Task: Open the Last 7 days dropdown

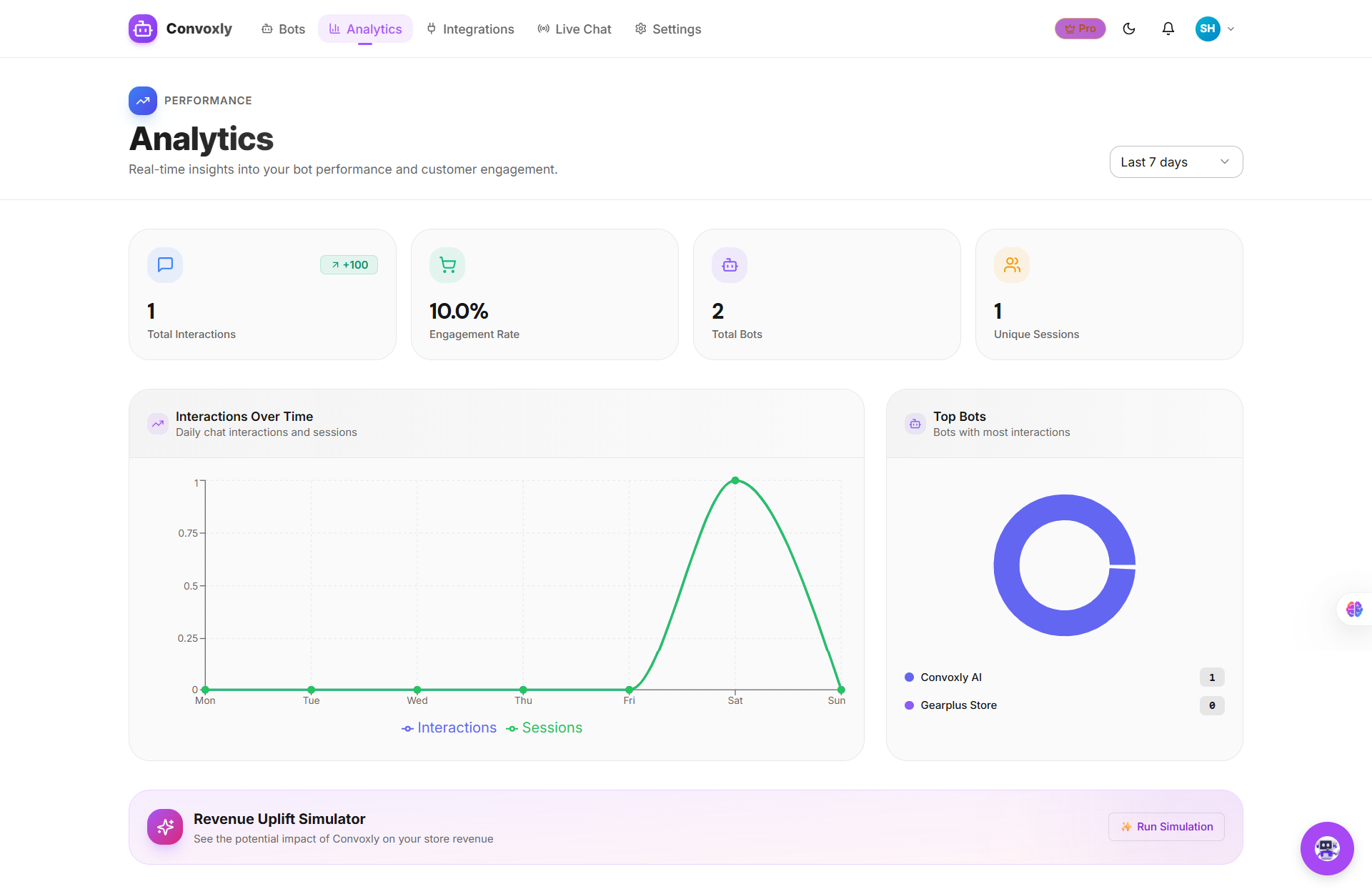Action: pos(1175,162)
